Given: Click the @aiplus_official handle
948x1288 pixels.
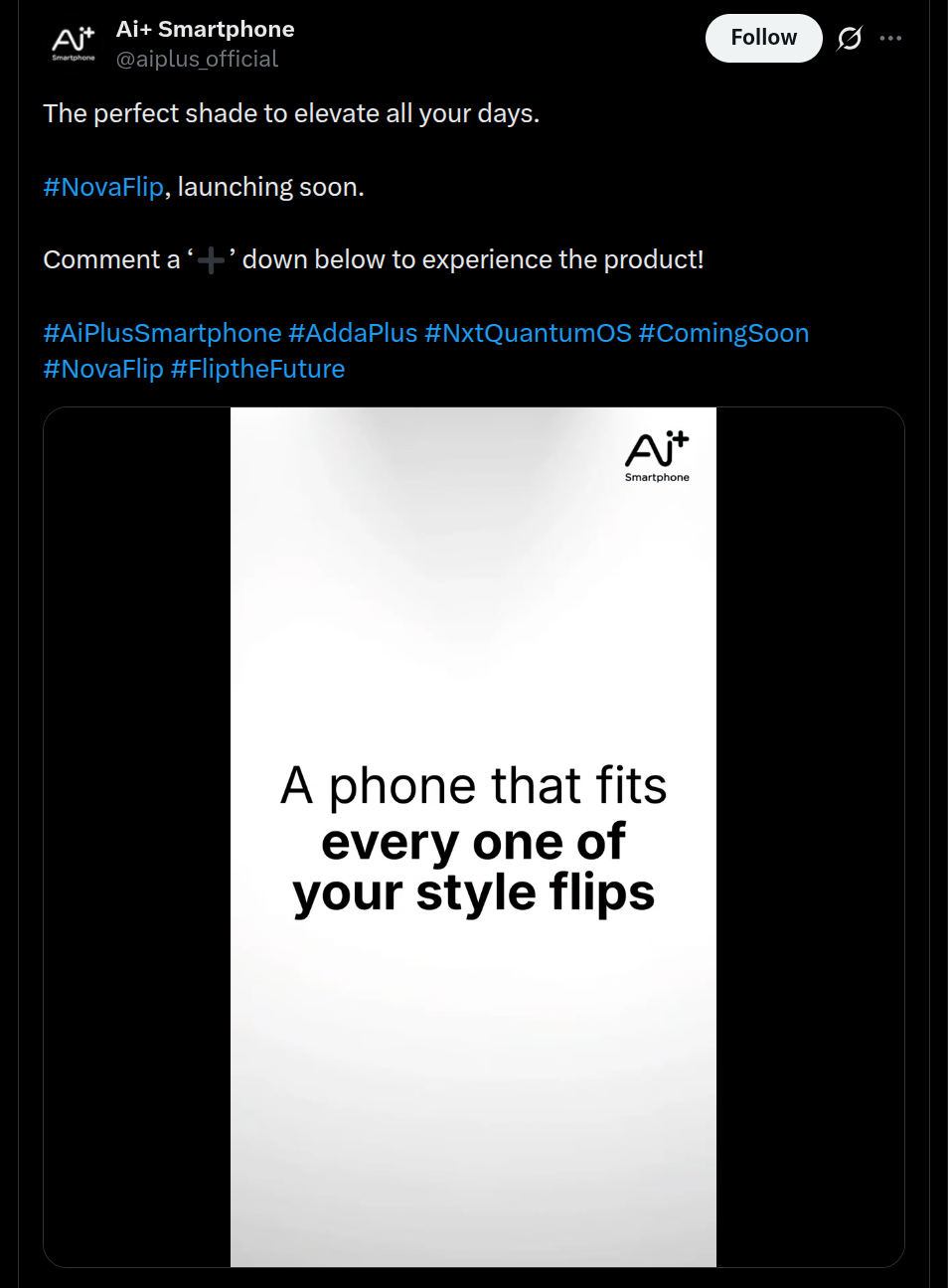Looking at the screenshot, I should tap(197, 60).
